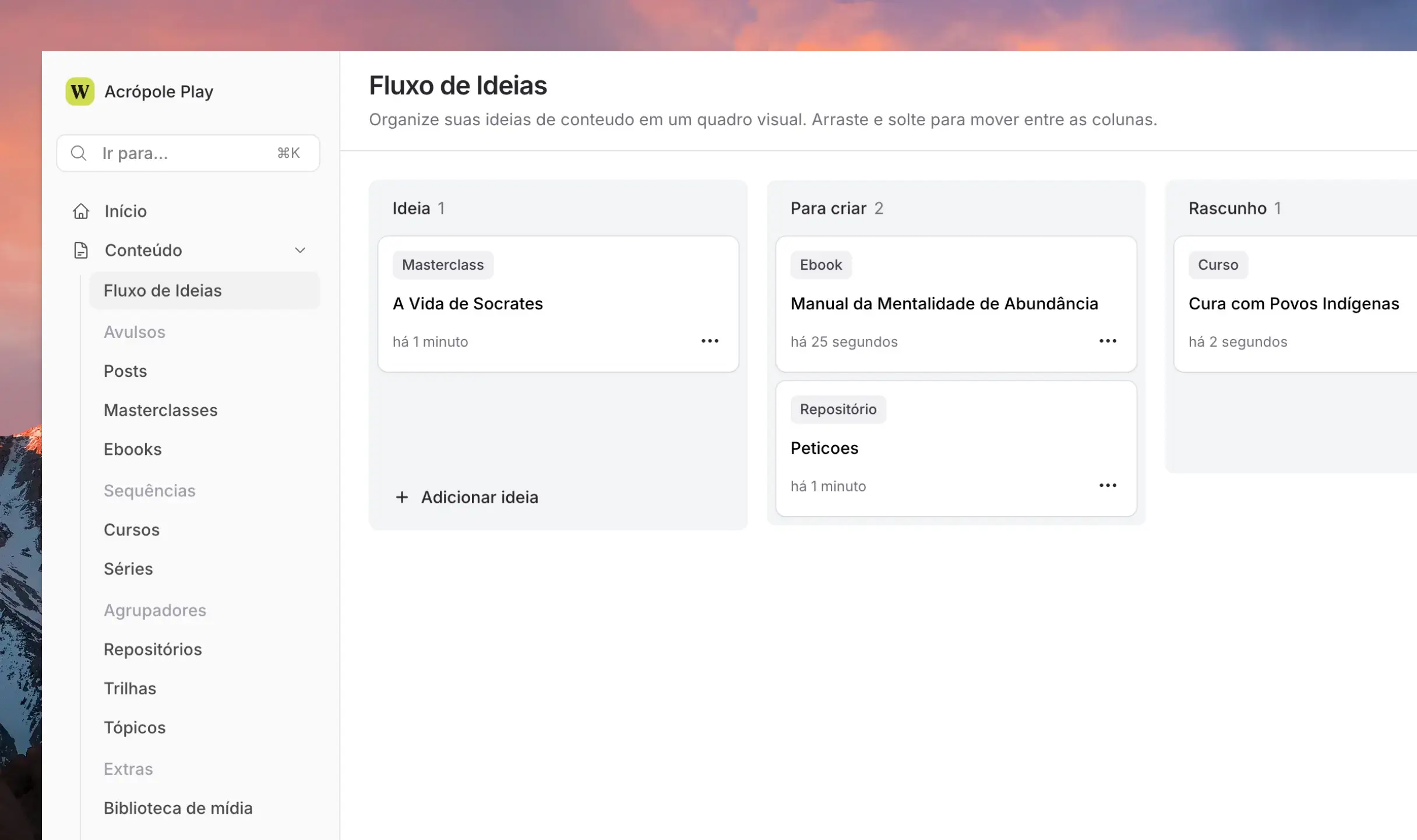Expand the Avulsos group

point(135,331)
